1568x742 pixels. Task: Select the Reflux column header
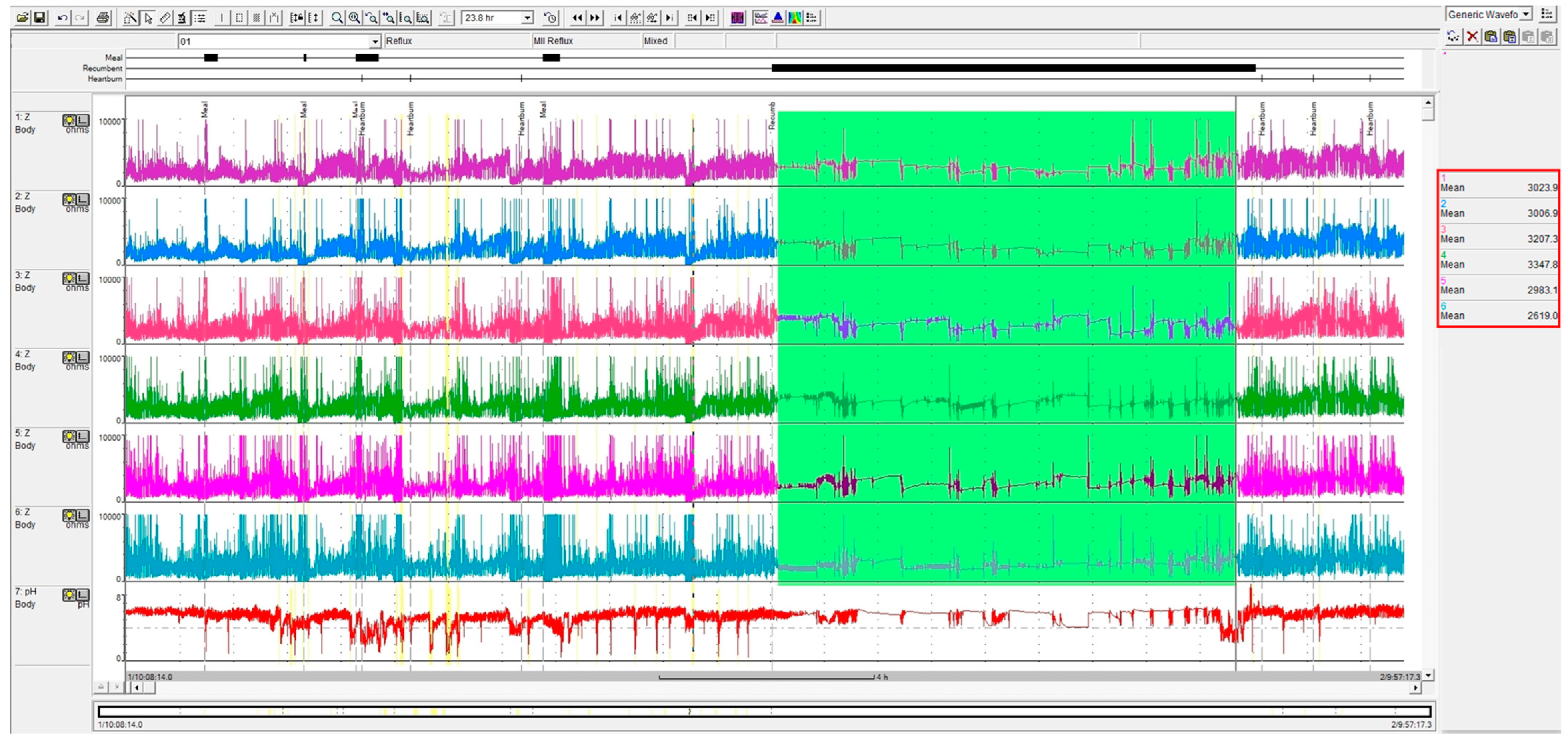(399, 41)
